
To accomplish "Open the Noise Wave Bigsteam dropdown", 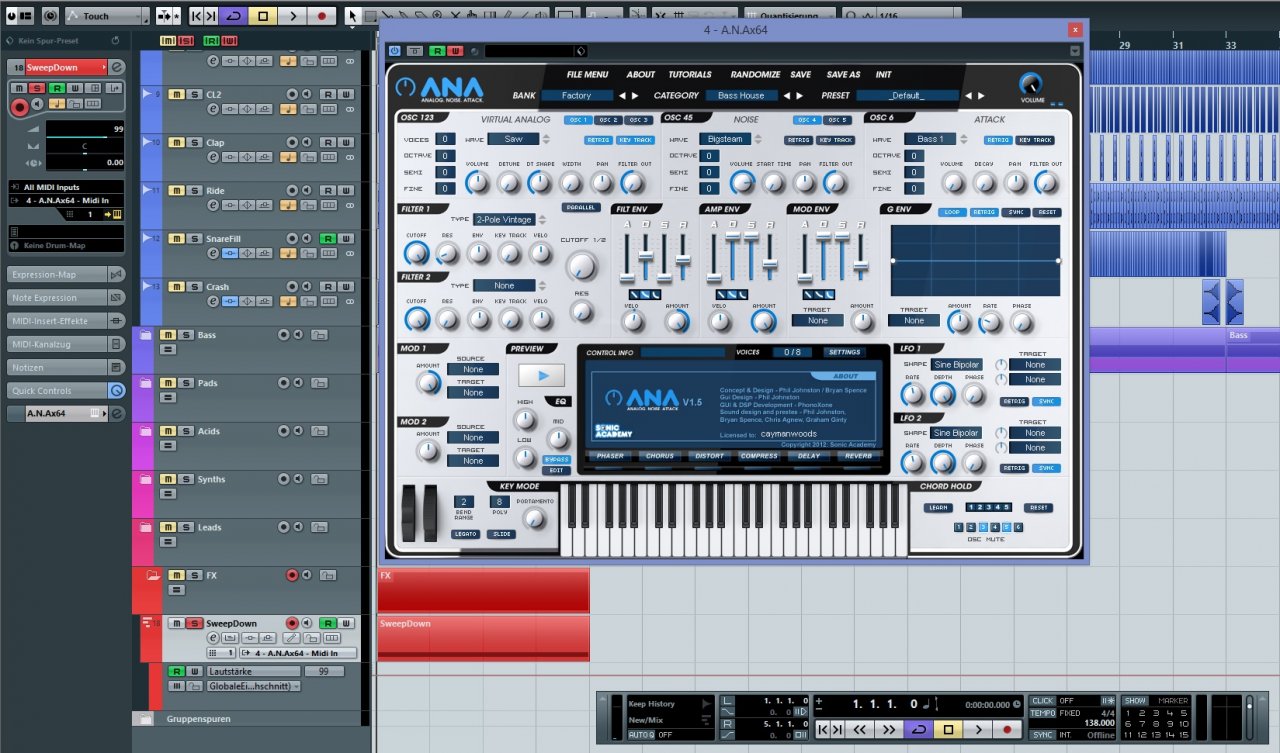I will click(725, 139).
